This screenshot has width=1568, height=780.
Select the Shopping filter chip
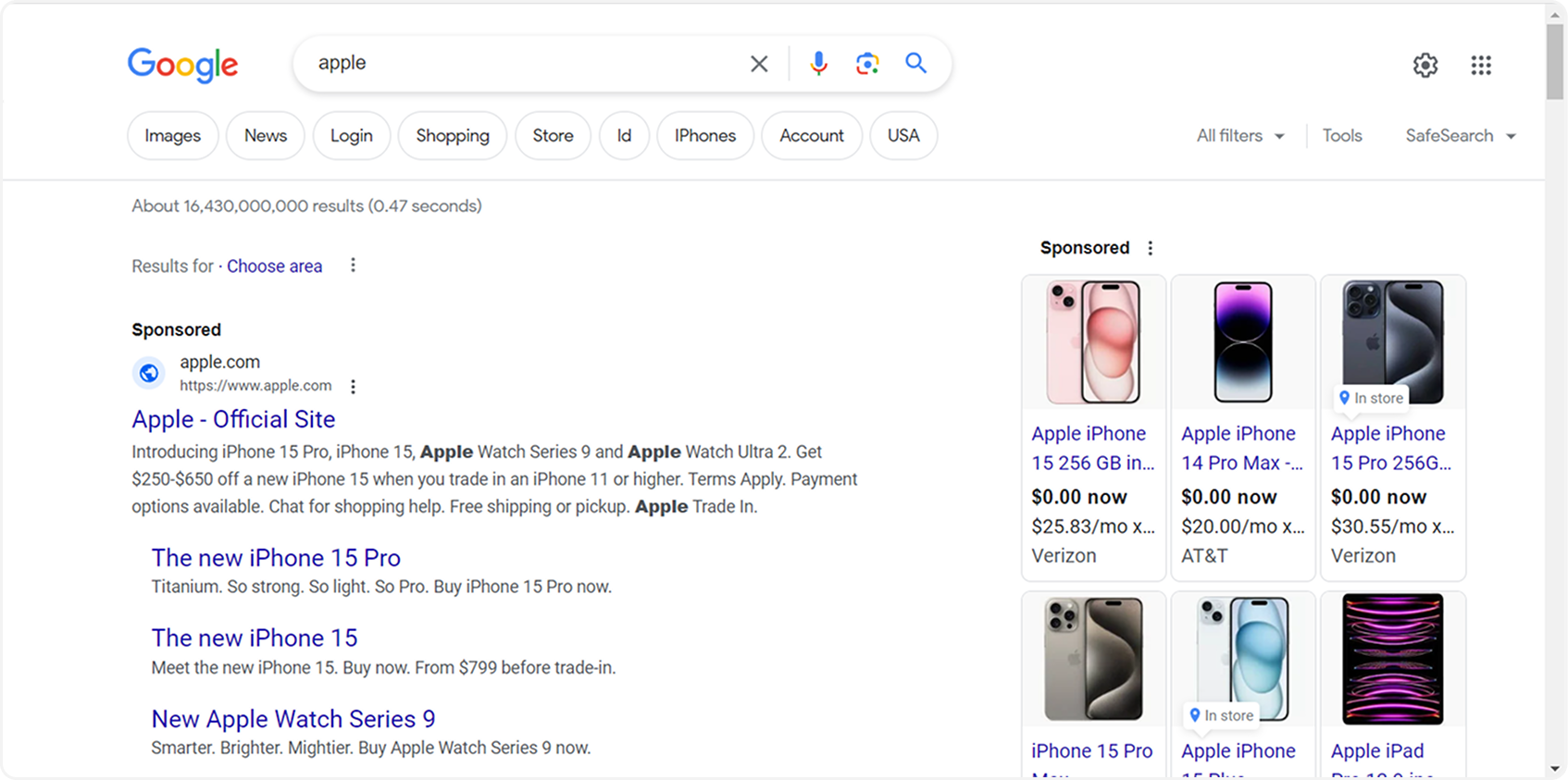point(453,135)
